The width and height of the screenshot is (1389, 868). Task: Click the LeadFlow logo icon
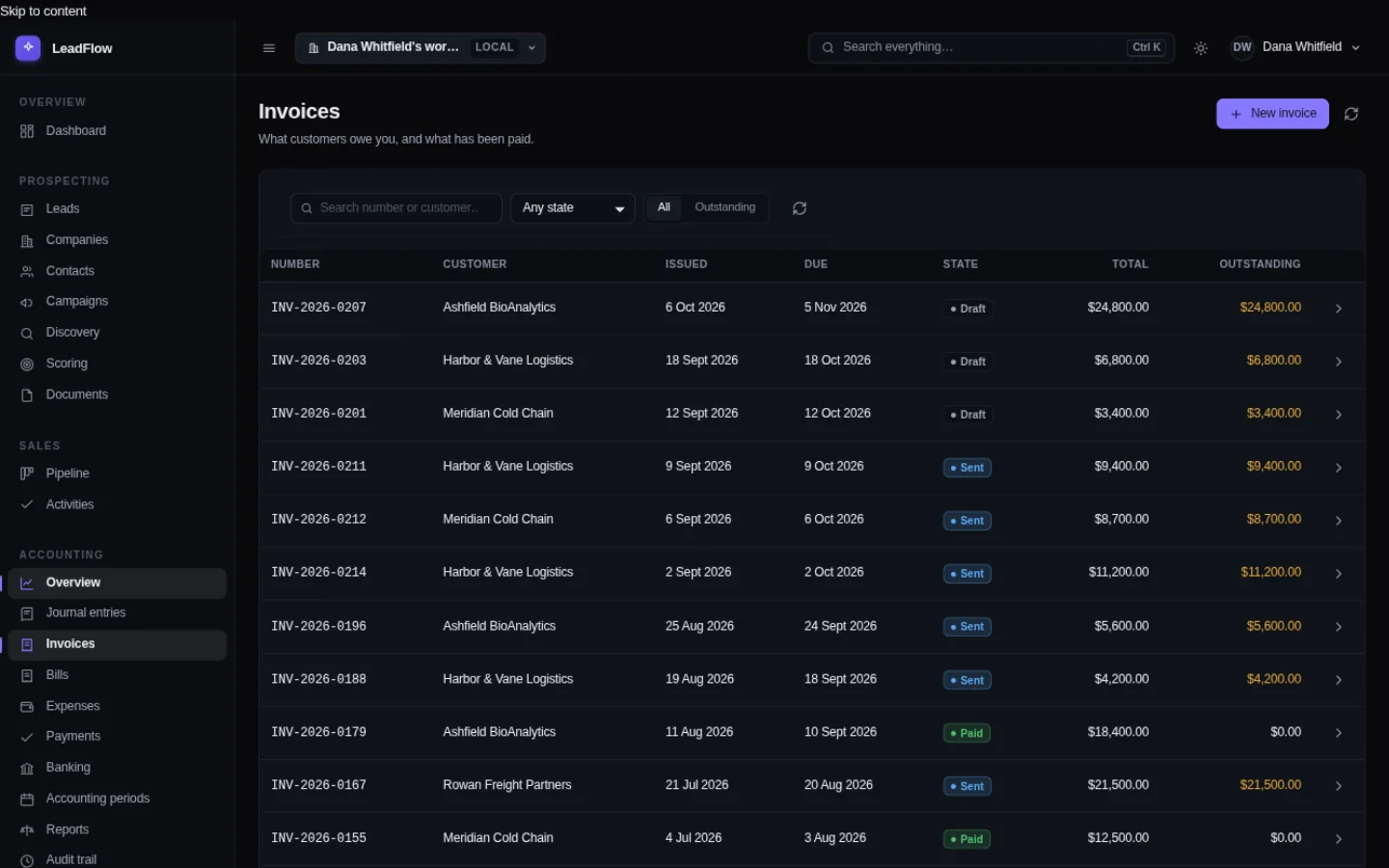[x=28, y=47]
